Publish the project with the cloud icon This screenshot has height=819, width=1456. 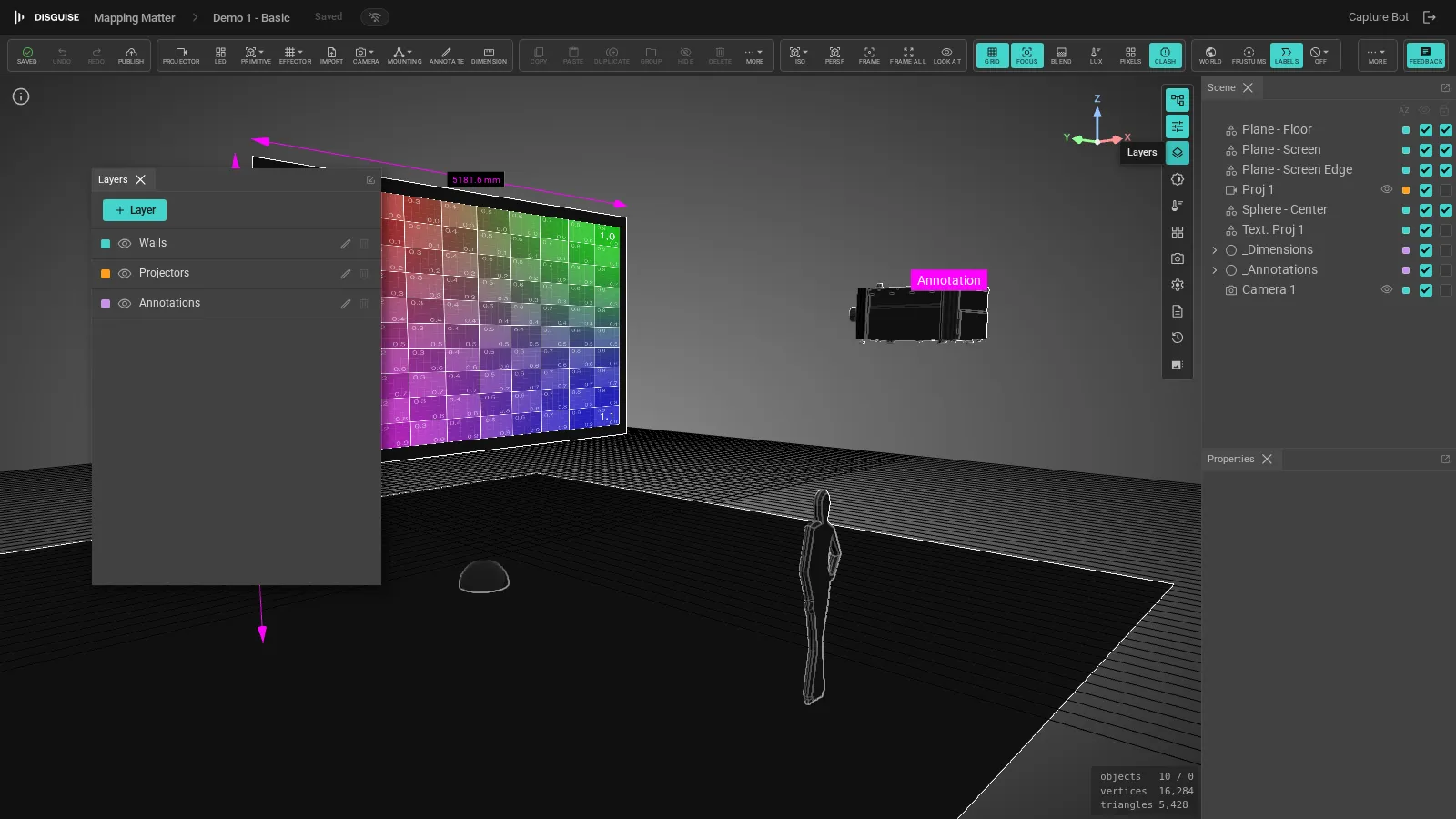pos(131,56)
